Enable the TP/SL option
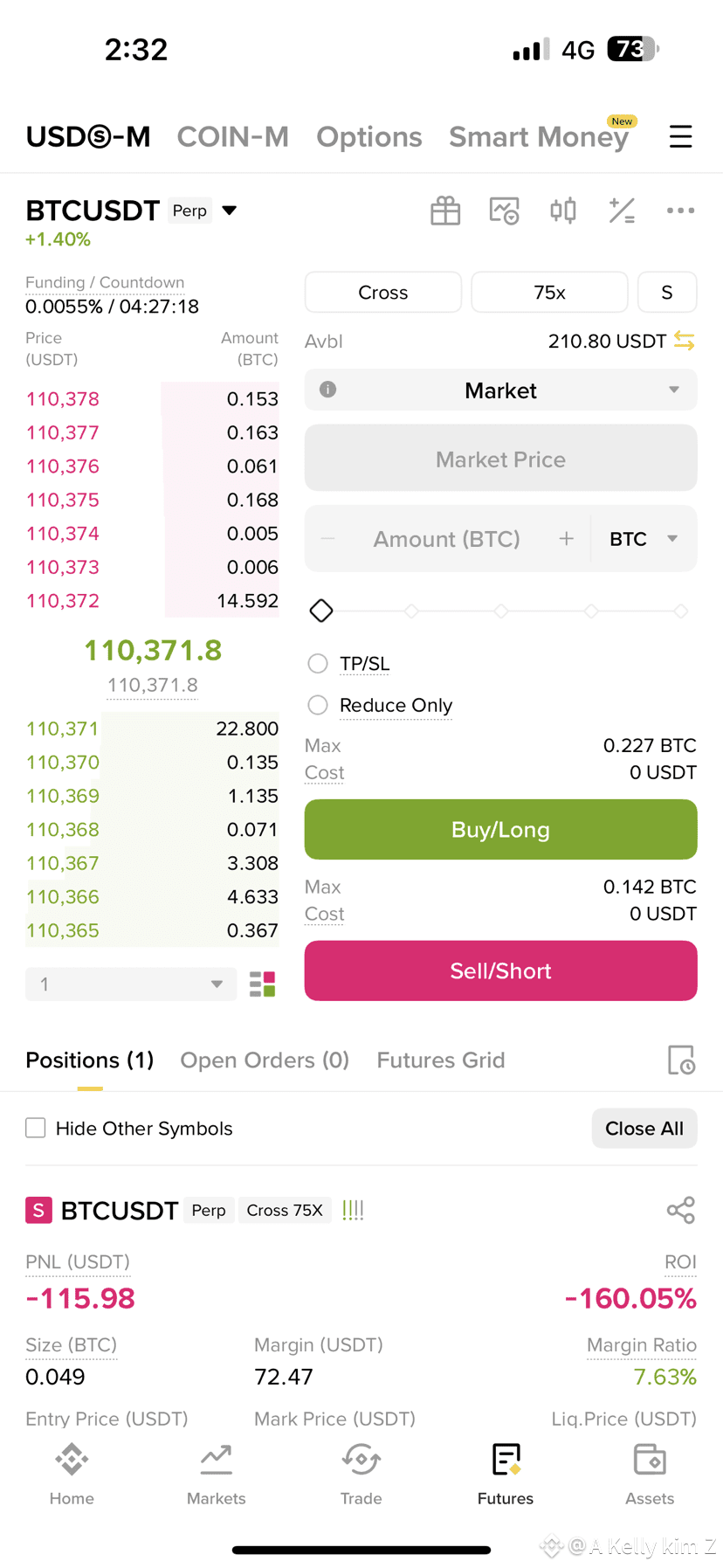723x1568 pixels. point(318,664)
